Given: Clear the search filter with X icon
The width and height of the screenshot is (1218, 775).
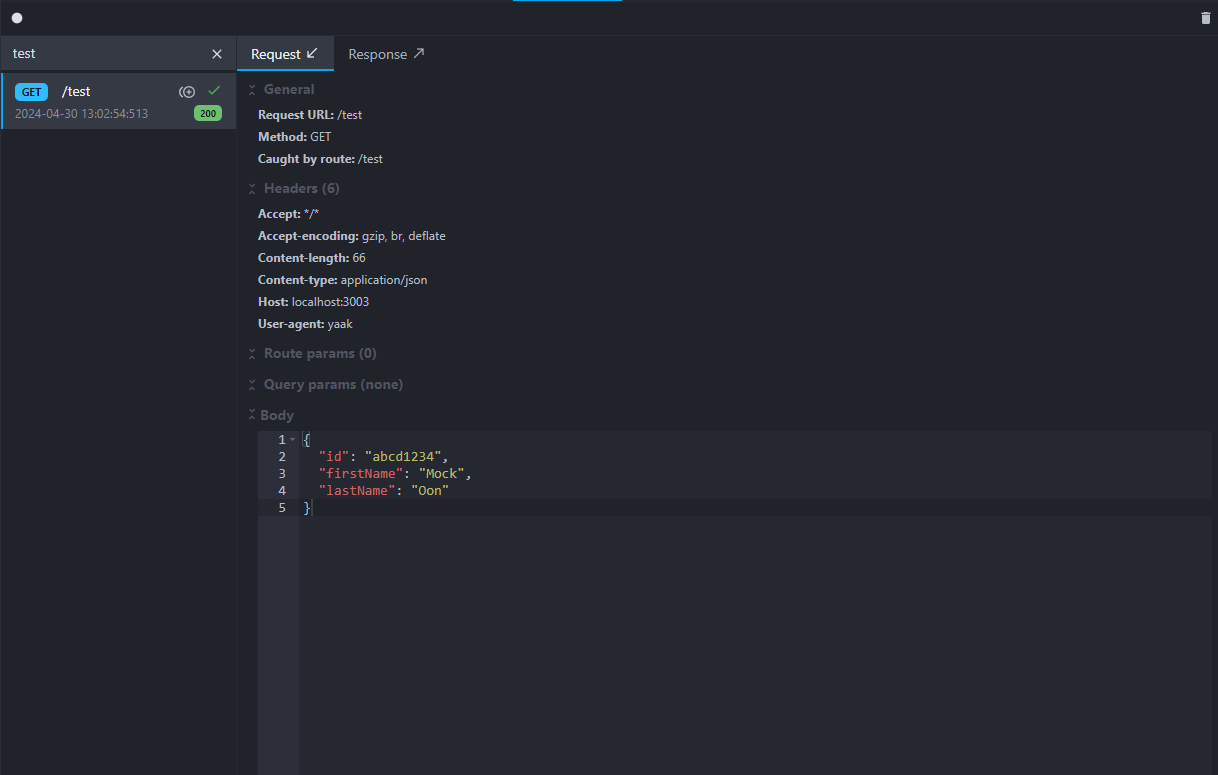Looking at the screenshot, I should [x=217, y=54].
